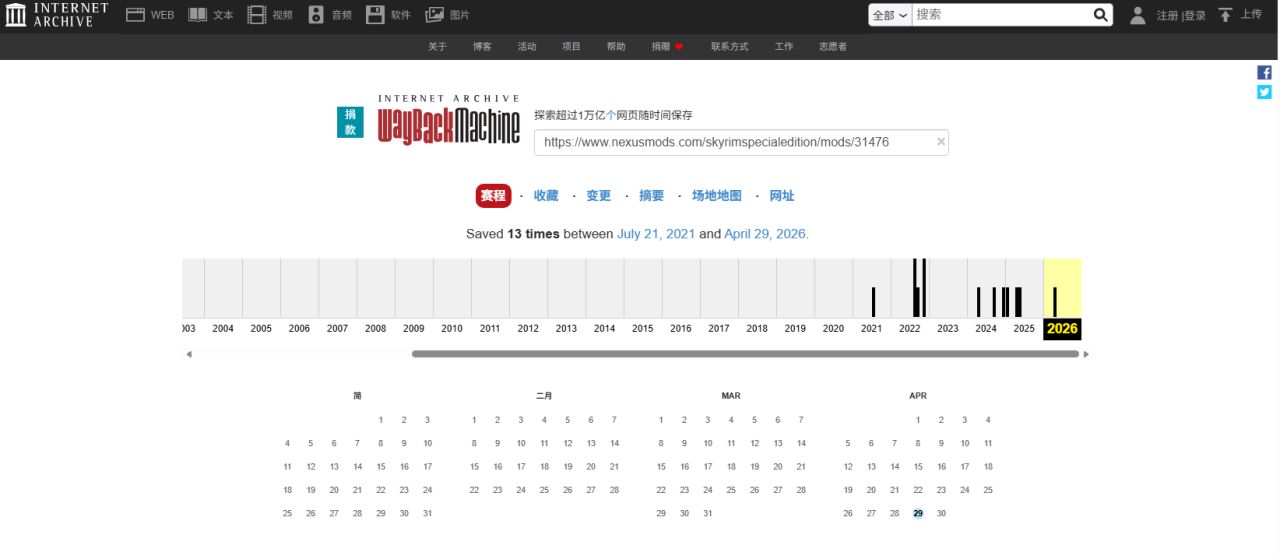
Task: Switch to the 摘要 tab
Action: point(651,196)
